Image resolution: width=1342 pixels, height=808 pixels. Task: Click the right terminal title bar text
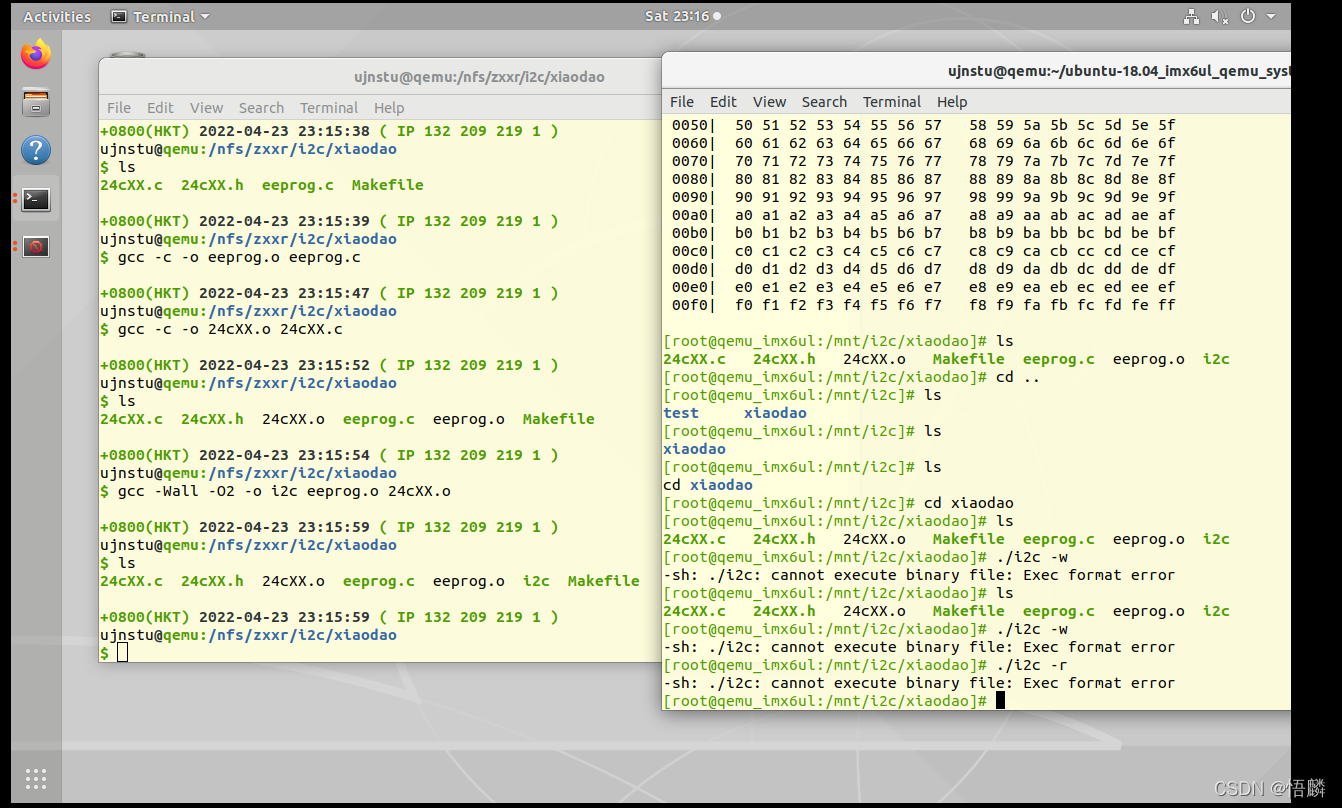pyautogui.click(x=1119, y=71)
